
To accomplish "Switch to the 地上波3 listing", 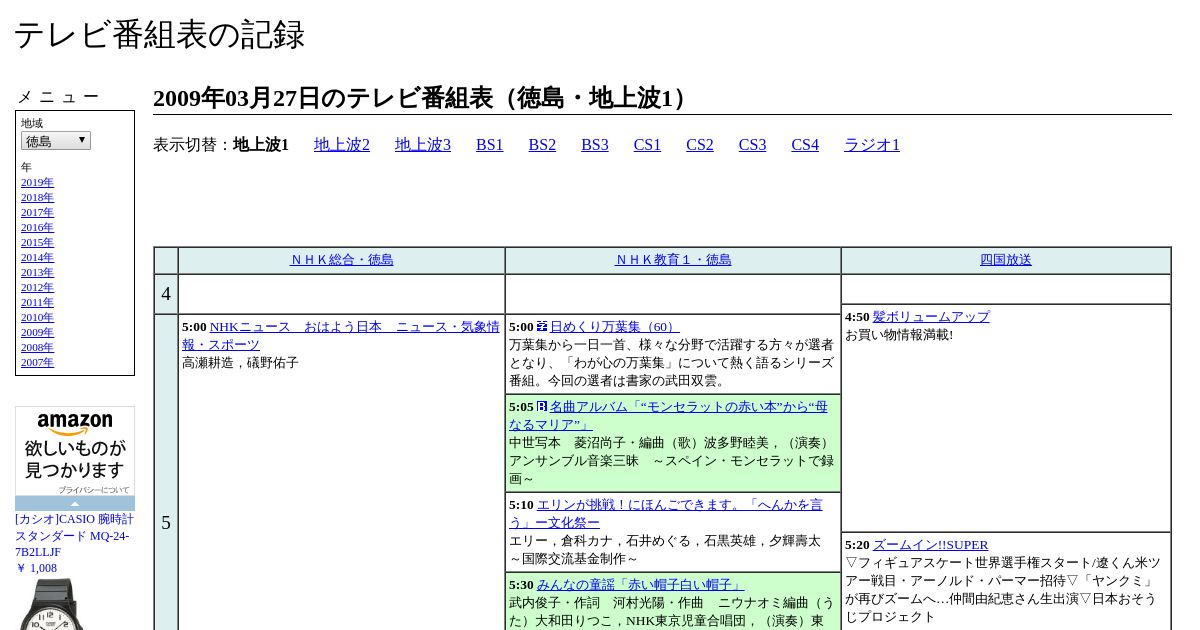I will pos(423,145).
